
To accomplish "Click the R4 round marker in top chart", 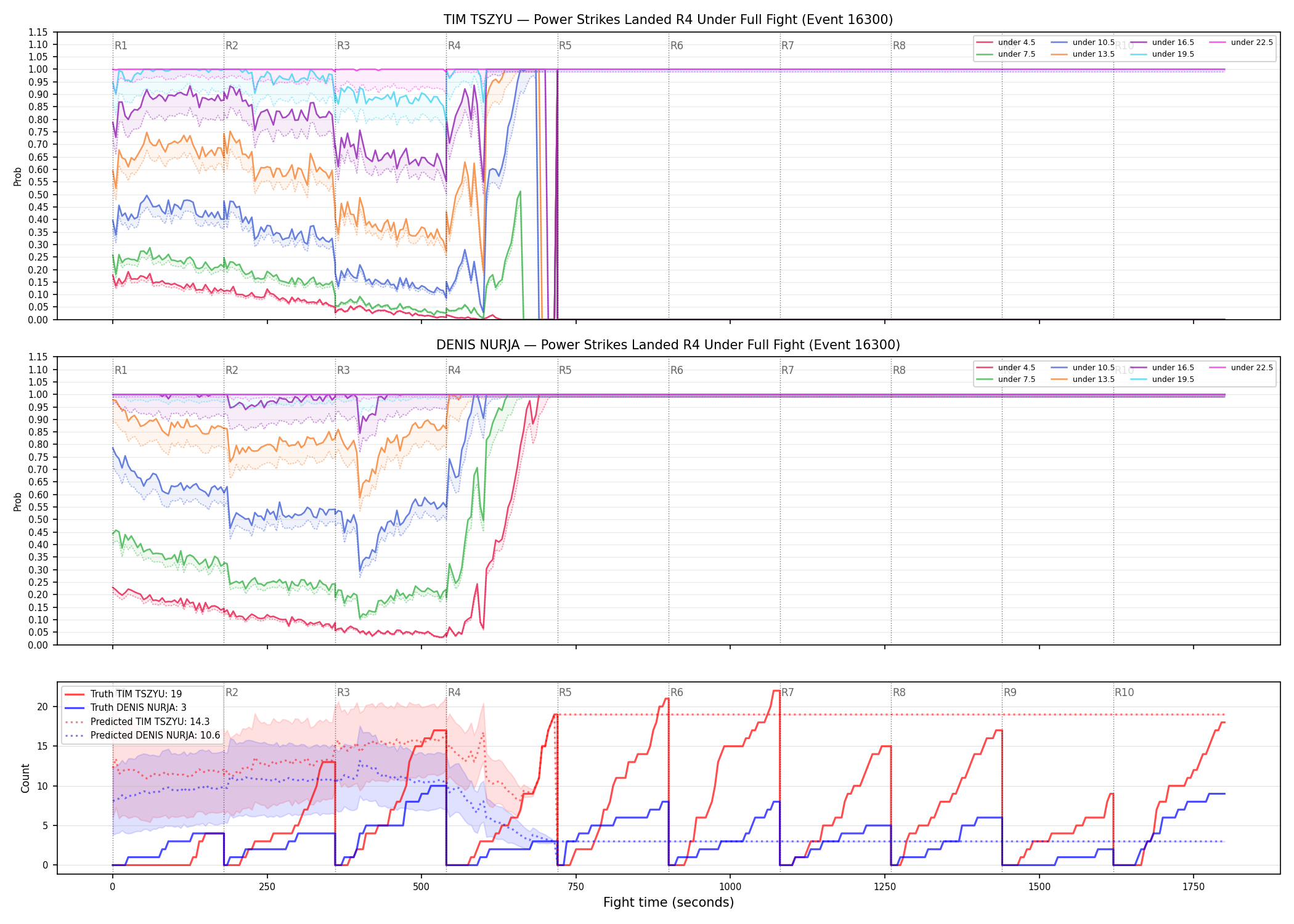I will point(454,46).
